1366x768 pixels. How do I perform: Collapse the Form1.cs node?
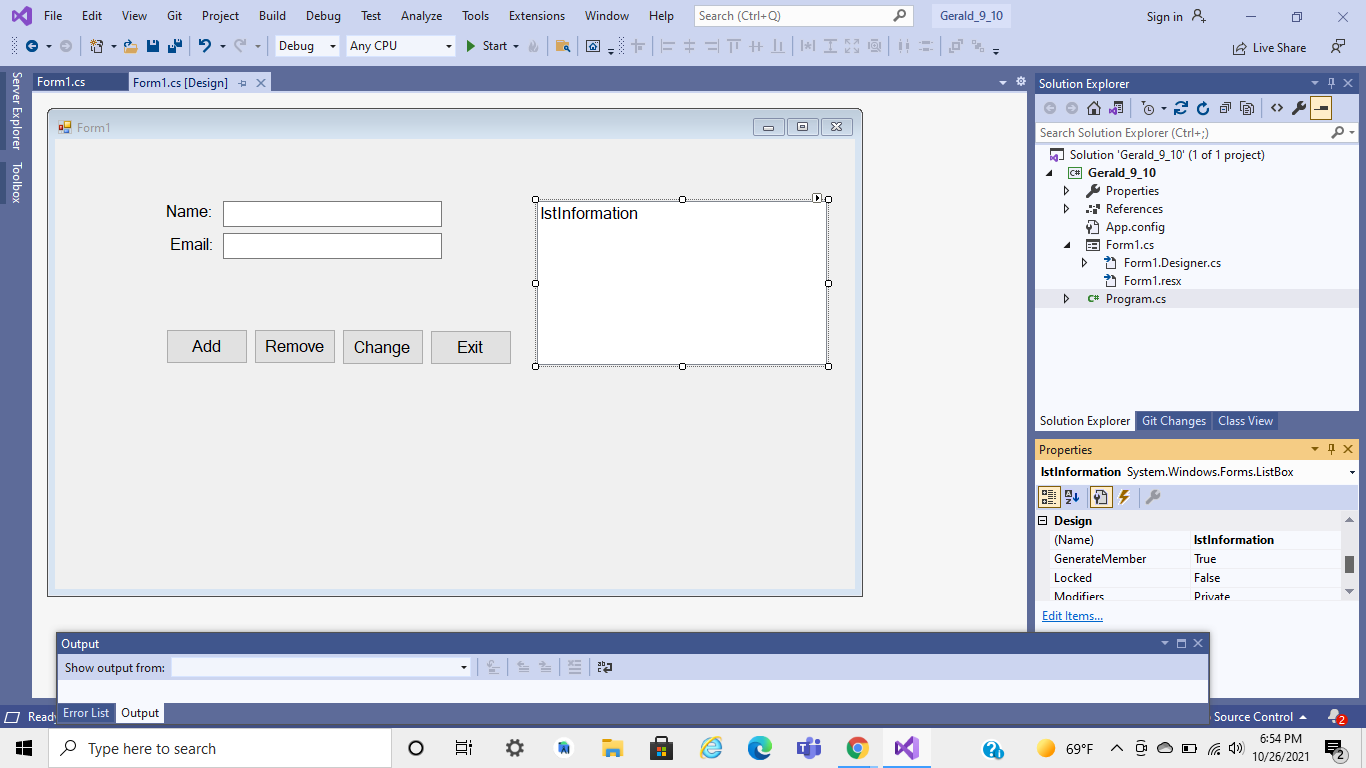[x=1066, y=244]
